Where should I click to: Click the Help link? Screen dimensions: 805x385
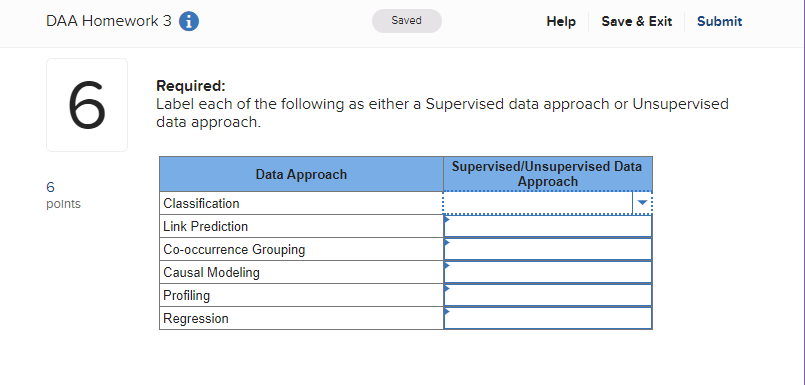(x=561, y=22)
